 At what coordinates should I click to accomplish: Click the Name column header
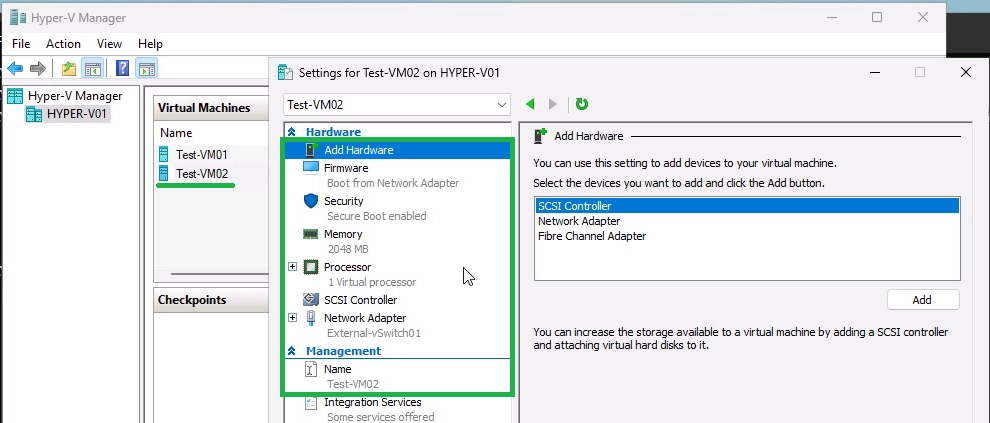tap(176, 133)
